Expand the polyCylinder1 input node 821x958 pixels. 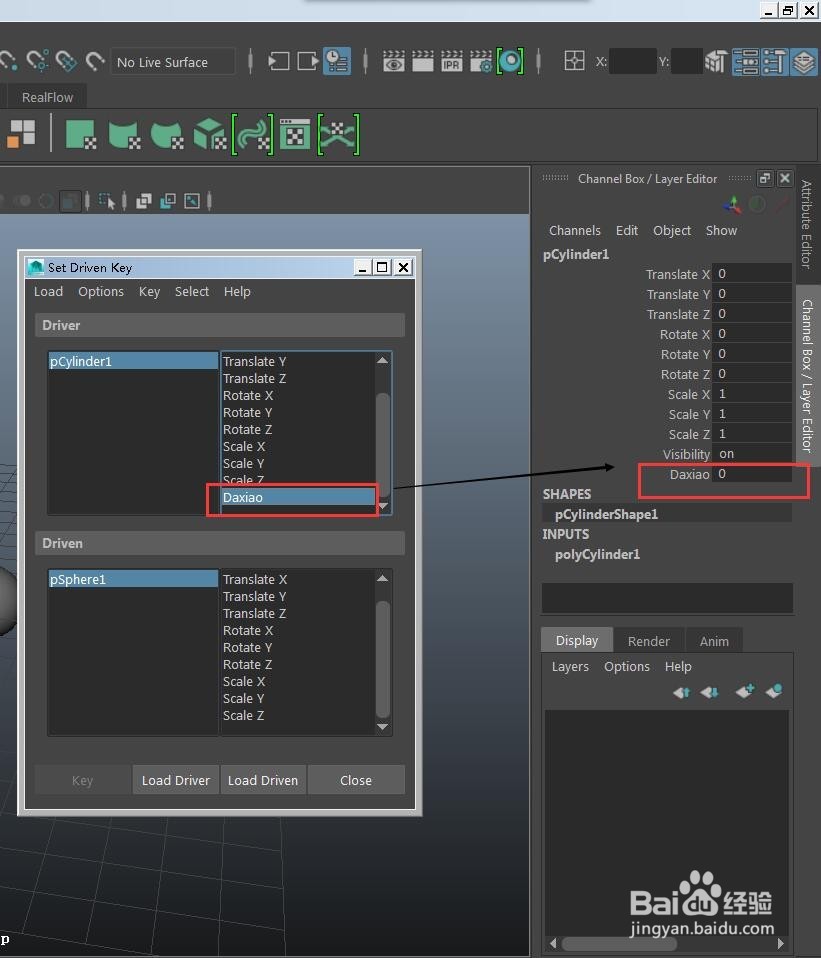click(597, 554)
